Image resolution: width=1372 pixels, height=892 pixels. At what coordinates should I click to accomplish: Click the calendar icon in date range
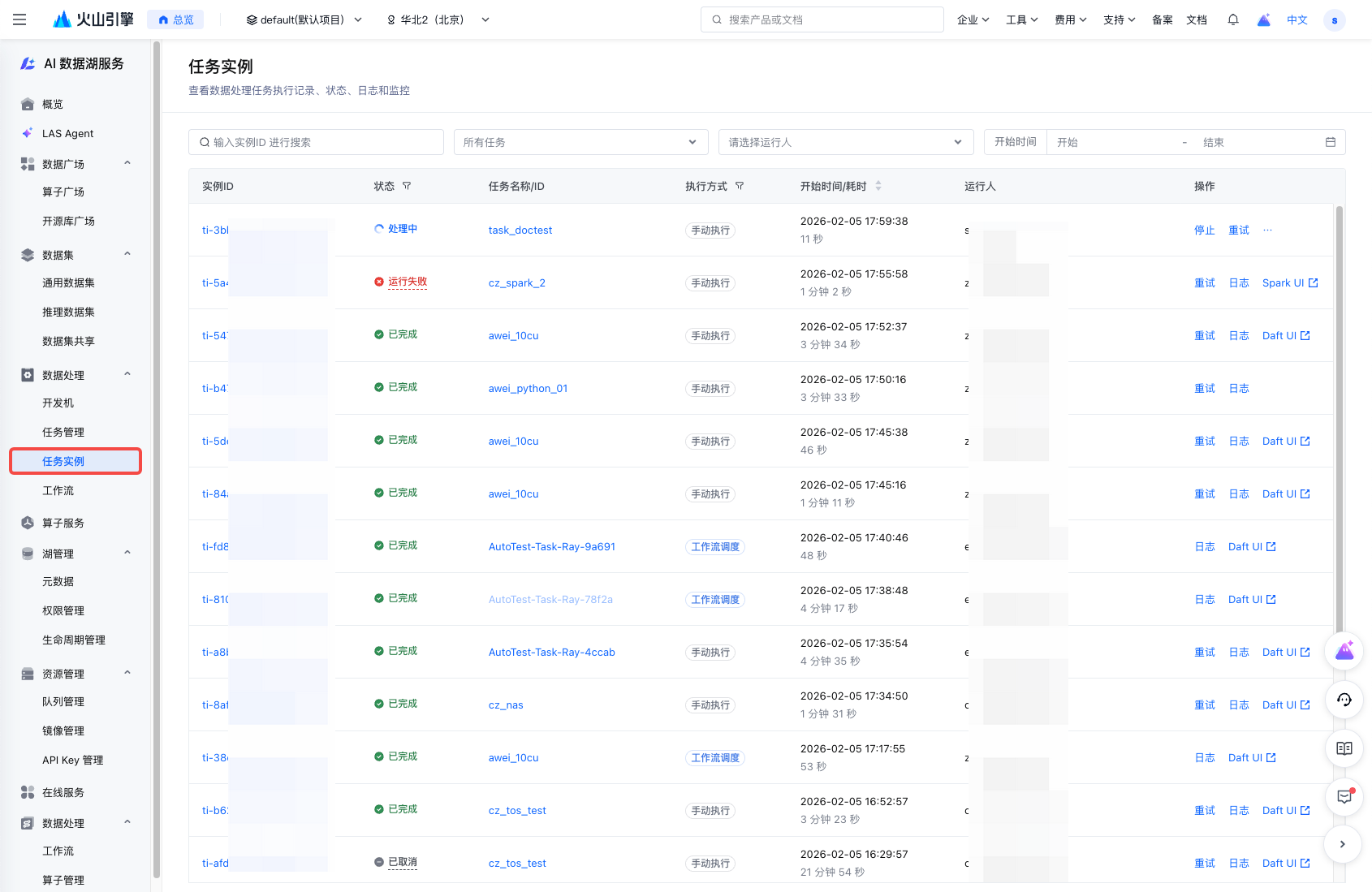[1330, 142]
